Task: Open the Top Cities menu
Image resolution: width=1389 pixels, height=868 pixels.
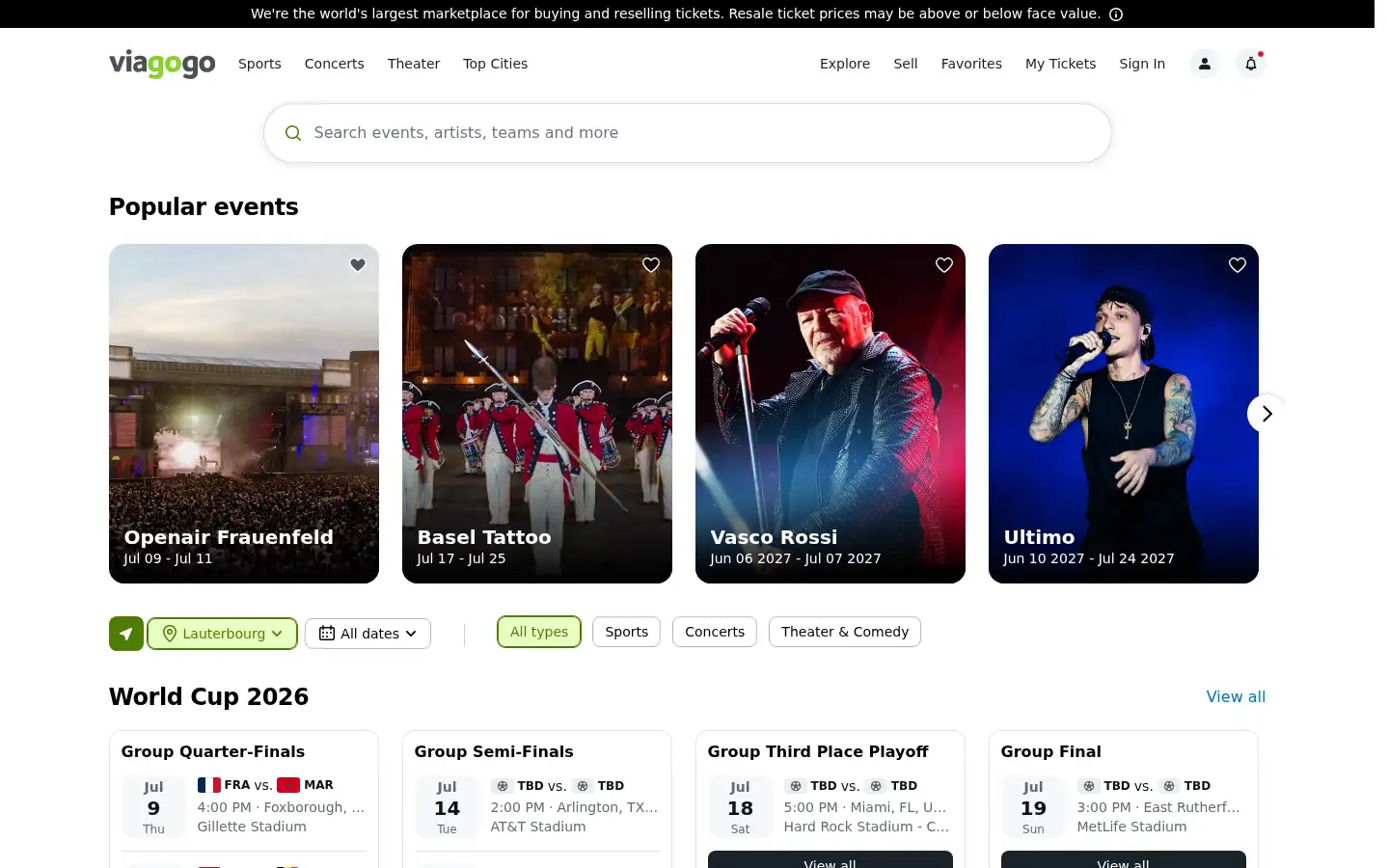Action: pos(495,64)
